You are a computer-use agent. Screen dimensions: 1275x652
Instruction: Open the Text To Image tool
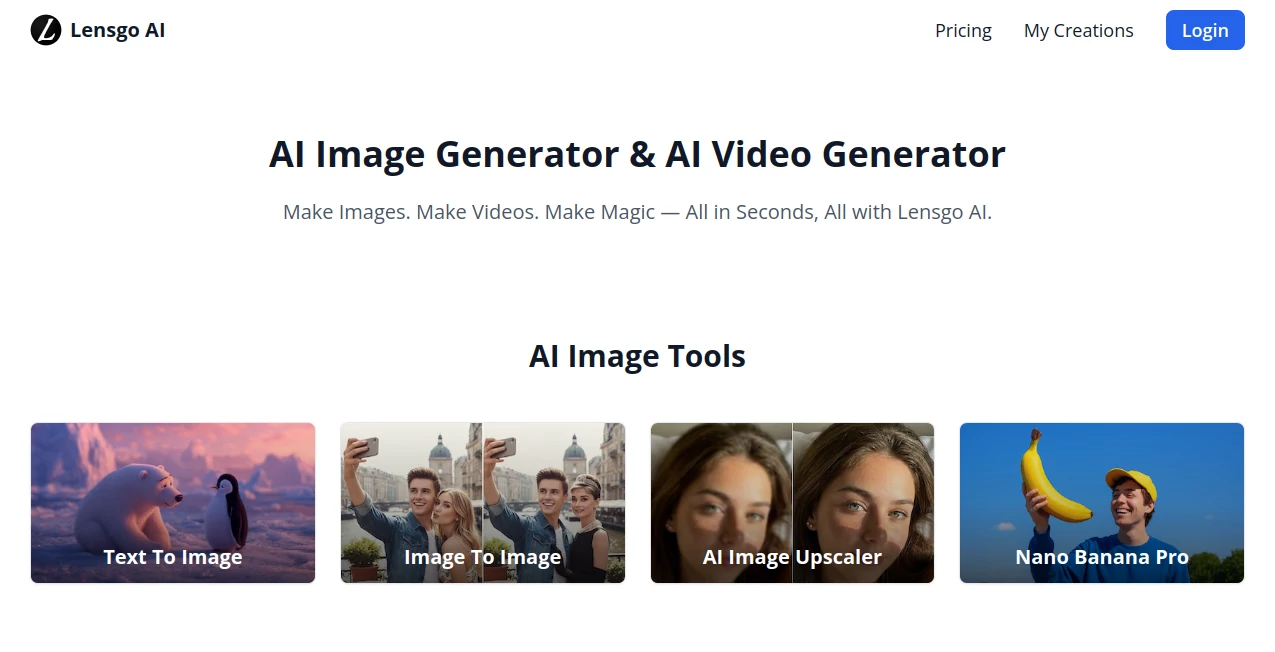(x=172, y=557)
